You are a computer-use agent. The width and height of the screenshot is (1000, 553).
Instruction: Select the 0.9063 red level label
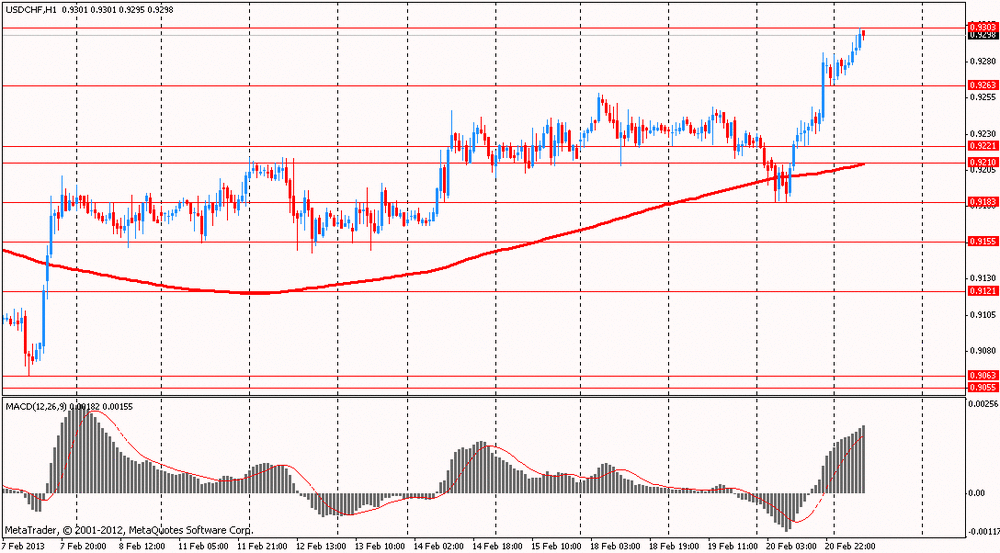(982, 376)
